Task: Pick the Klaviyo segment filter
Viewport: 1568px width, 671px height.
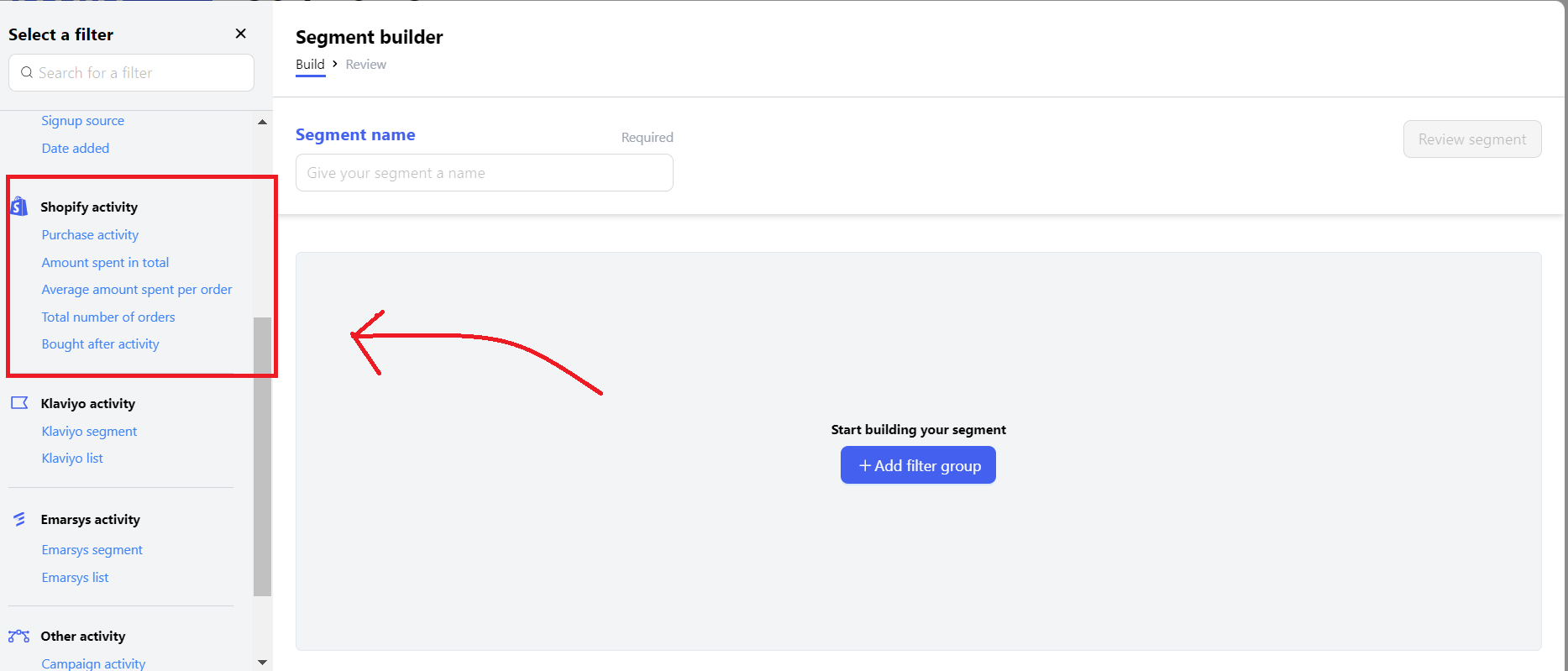Action: tap(89, 432)
